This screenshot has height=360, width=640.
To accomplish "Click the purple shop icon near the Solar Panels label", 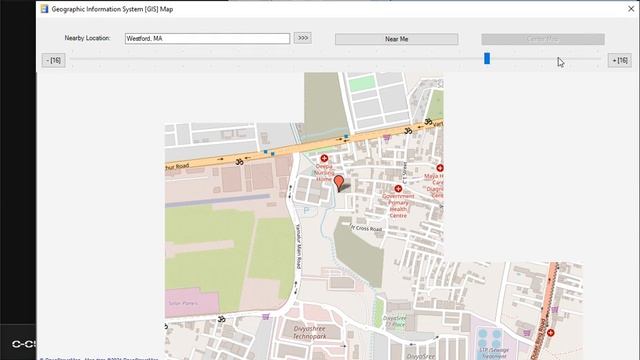I will coord(266,317).
